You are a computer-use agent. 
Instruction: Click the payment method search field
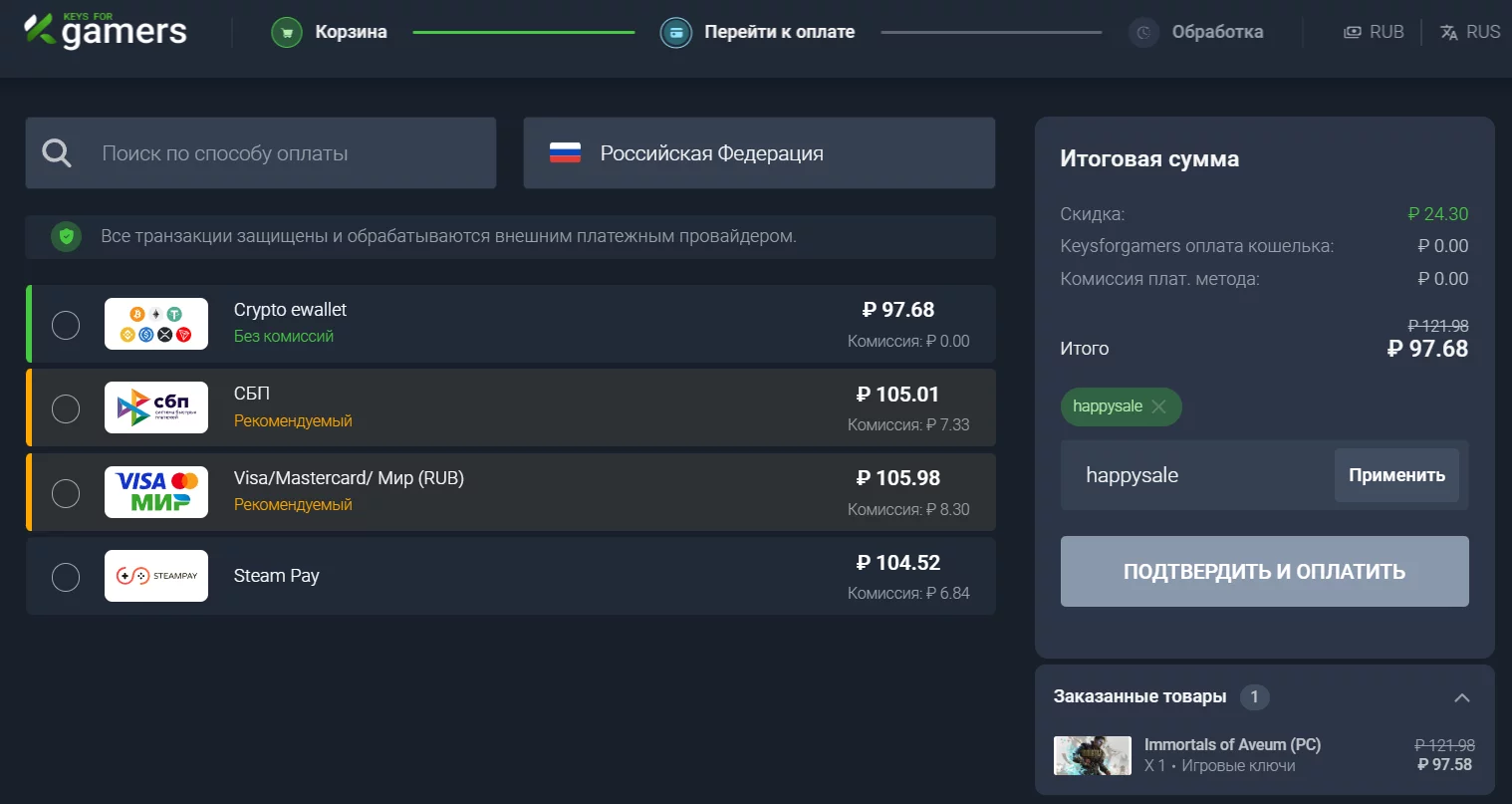[261, 152]
